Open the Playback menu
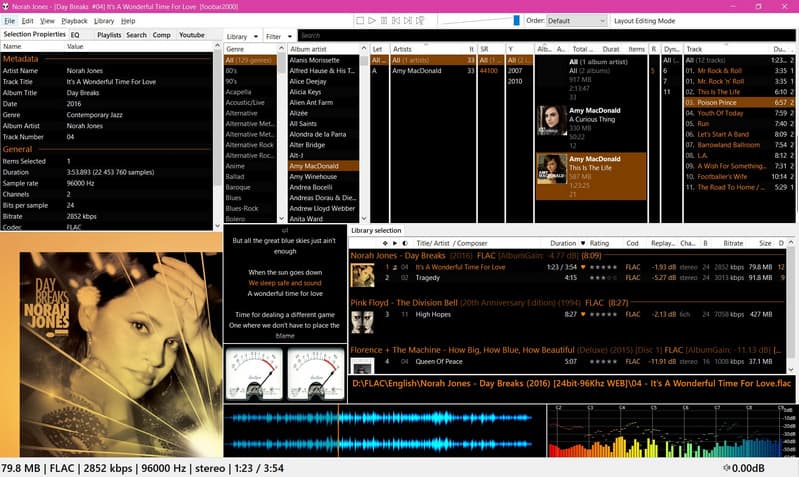The width and height of the screenshot is (799, 477). click(x=74, y=20)
